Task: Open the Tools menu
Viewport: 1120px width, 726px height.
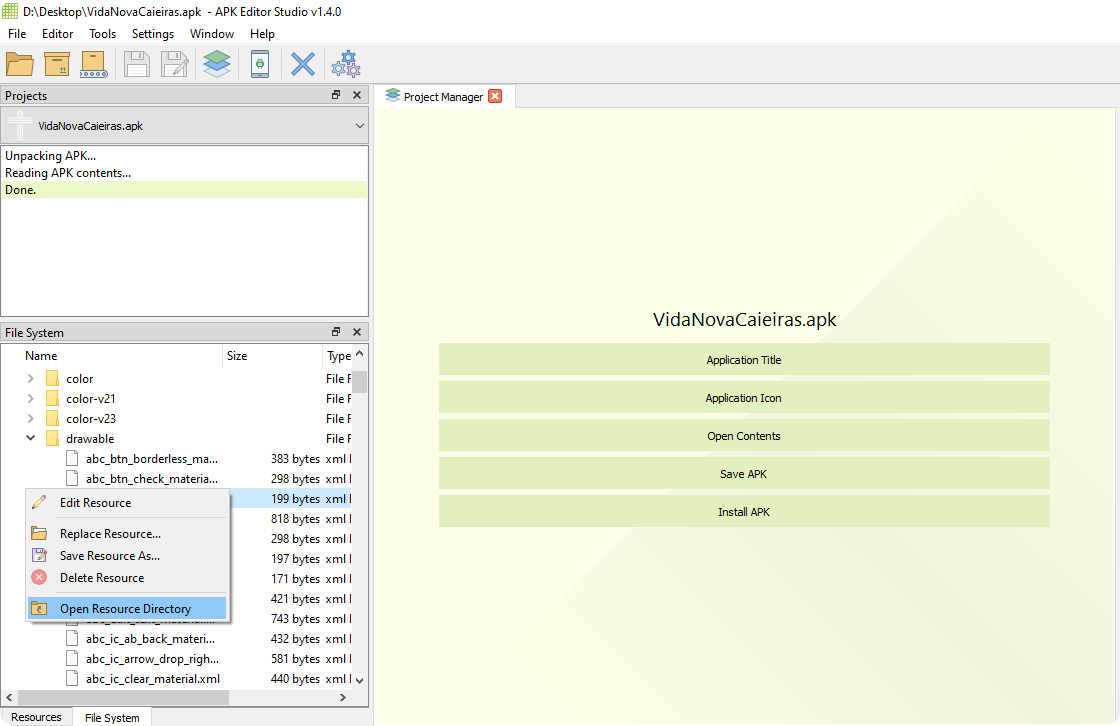Action: (102, 34)
